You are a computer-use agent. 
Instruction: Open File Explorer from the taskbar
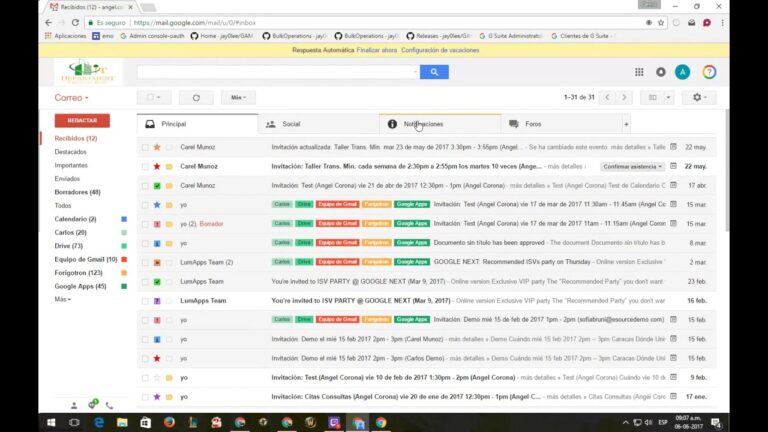[x=122, y=422]
